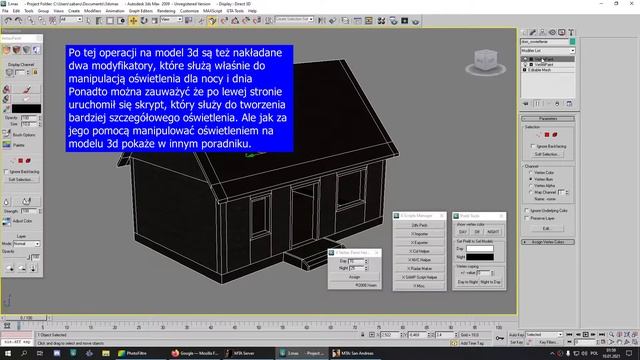The image size is (640, 360).
Task: Click Brush Options icon in VertexPaint panel
Action: point(7,134)
